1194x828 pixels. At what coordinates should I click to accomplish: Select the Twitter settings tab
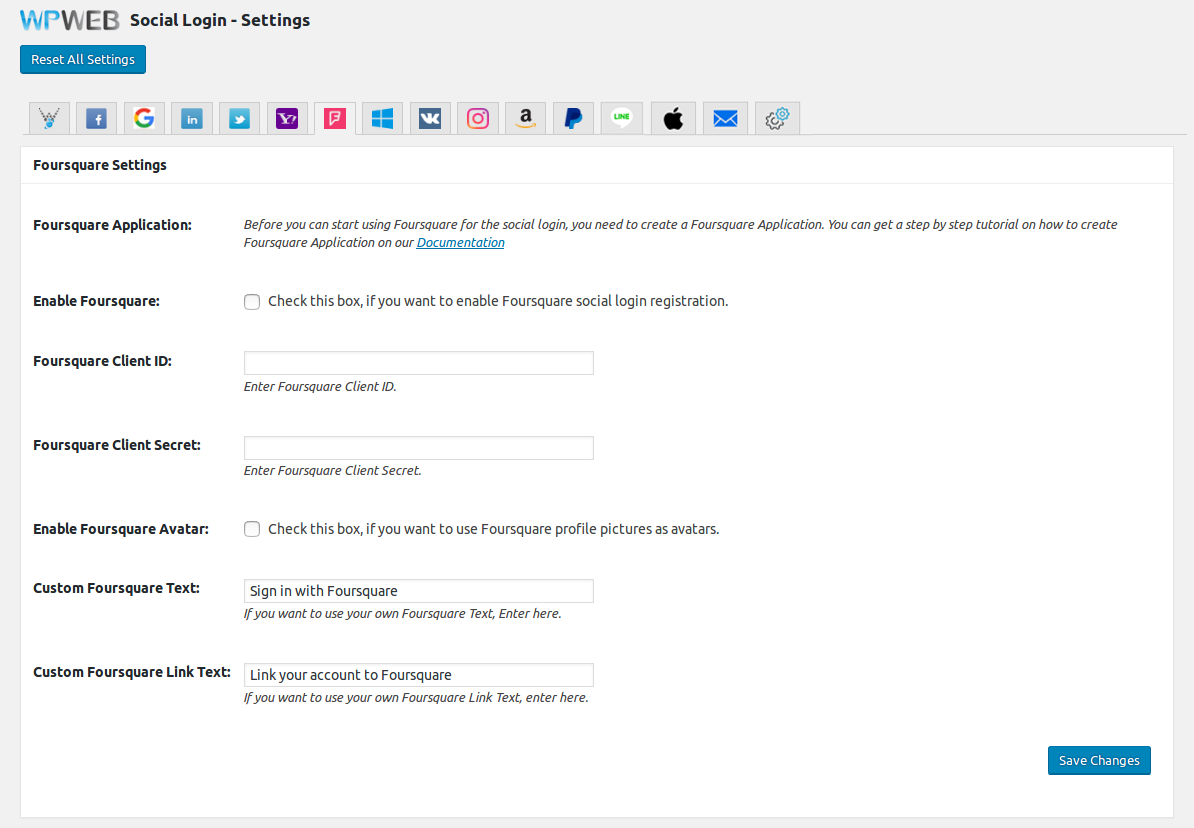pos(240,119)
